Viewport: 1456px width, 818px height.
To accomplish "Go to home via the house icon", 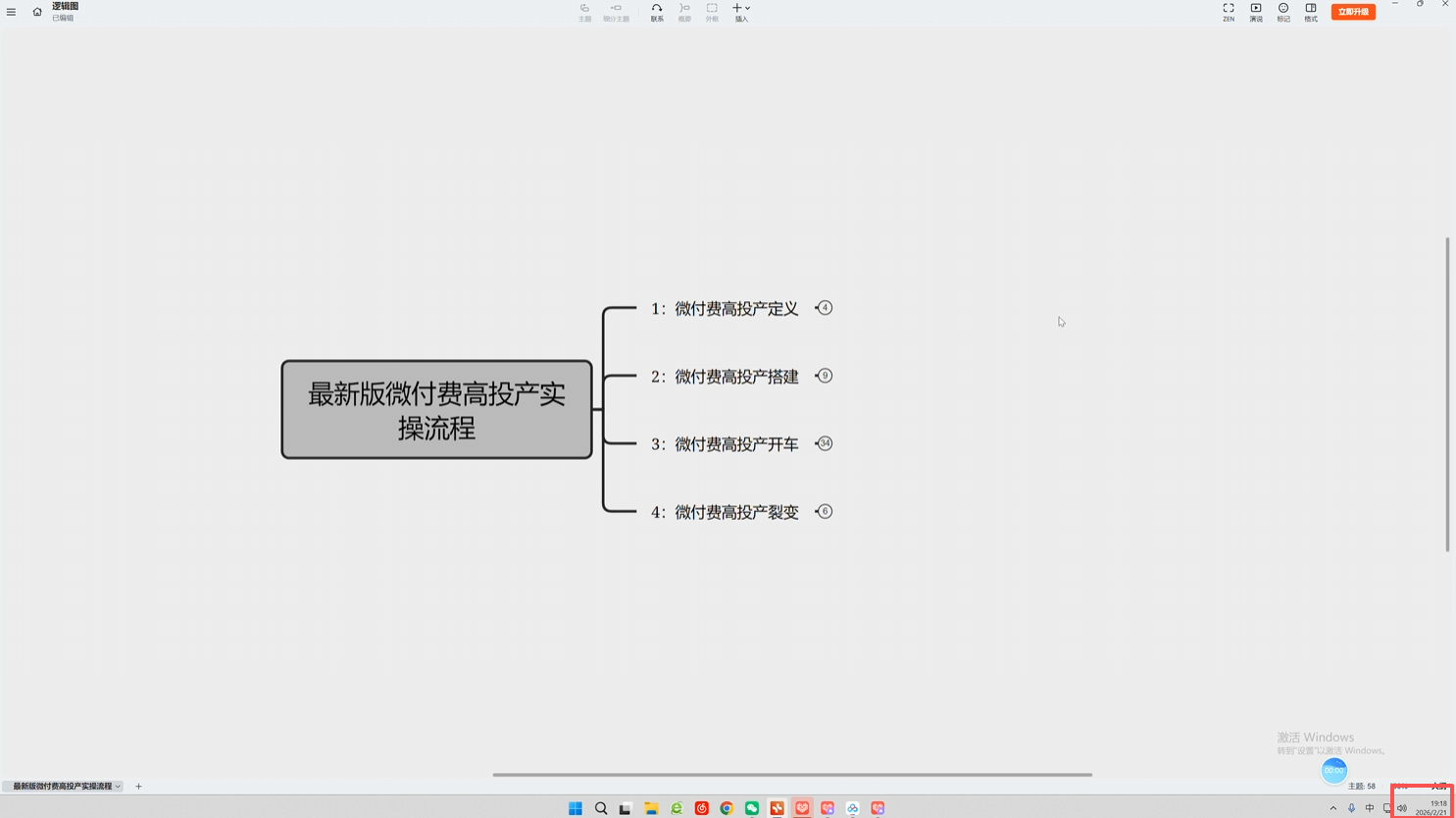I will coord(37,12).
